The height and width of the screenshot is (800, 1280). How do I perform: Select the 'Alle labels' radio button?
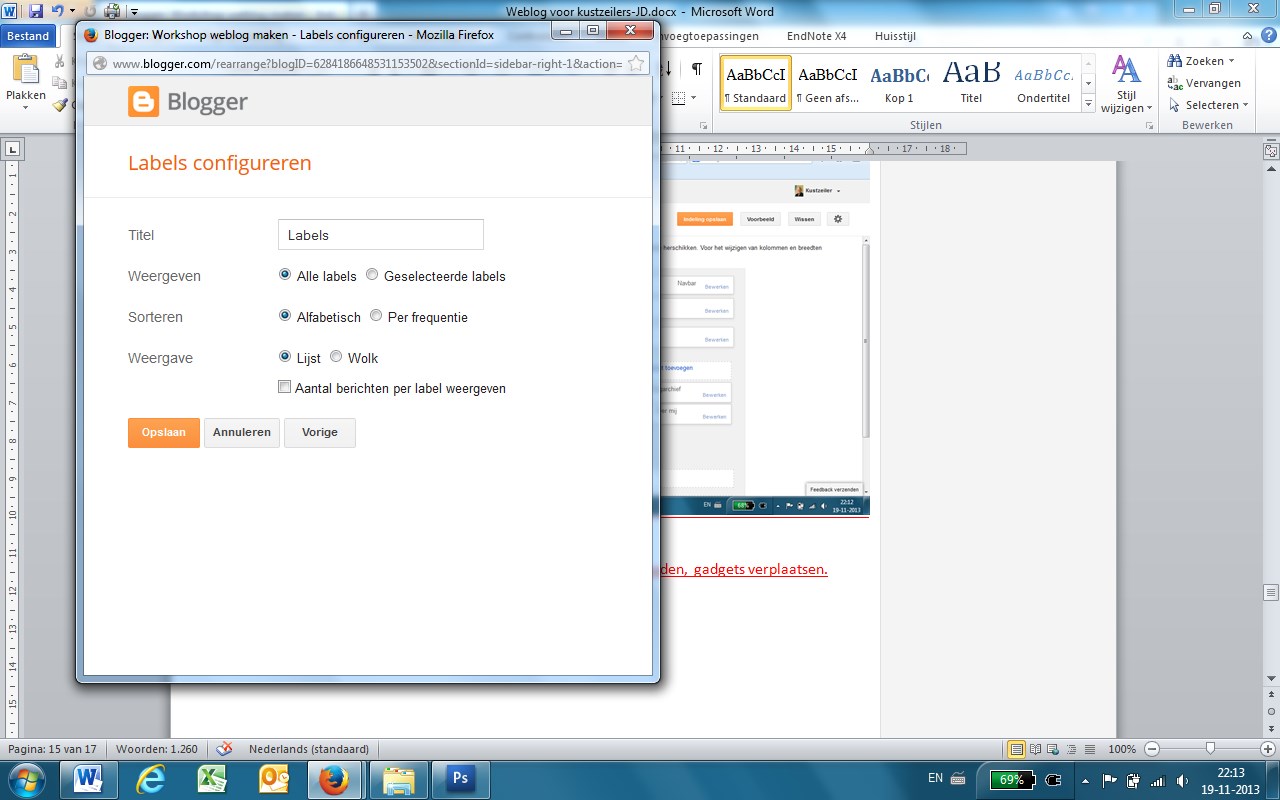285,275
